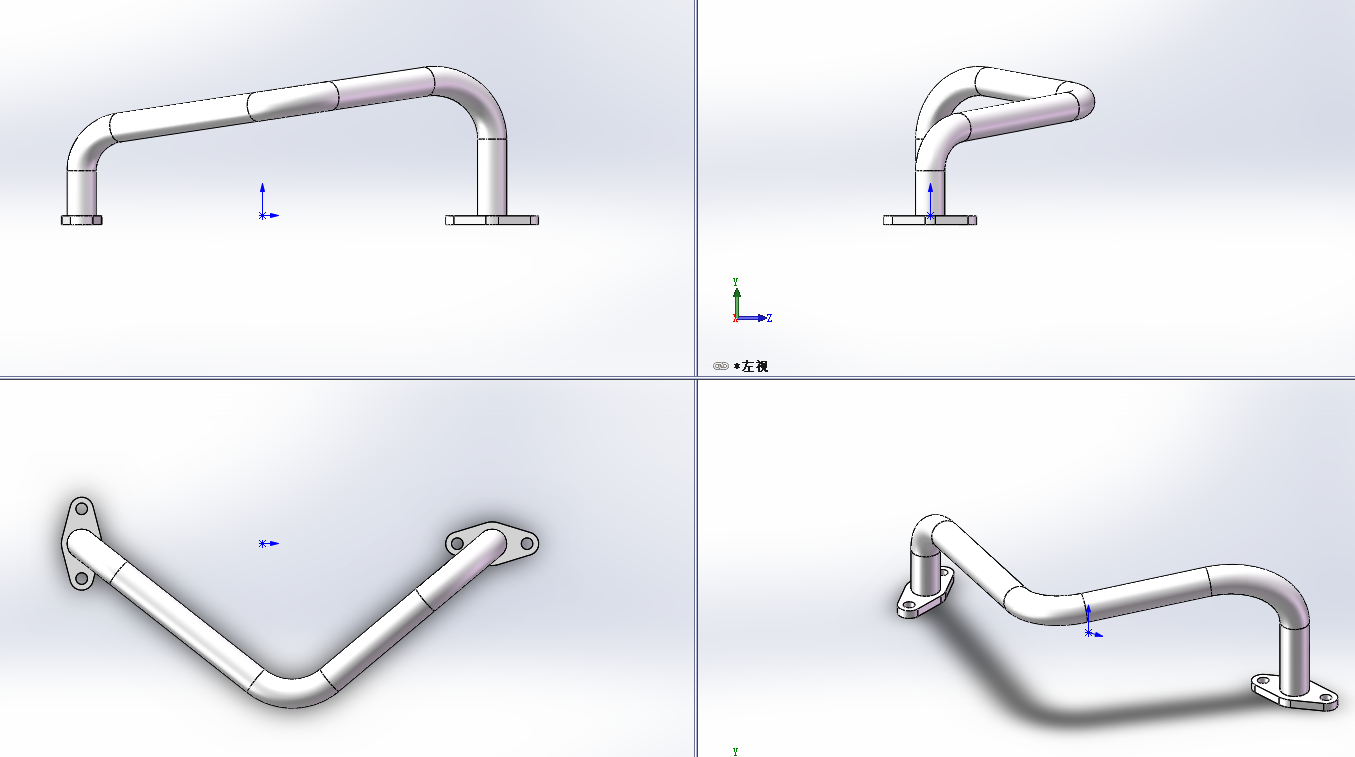This screenshot has width=1355, height=757.
Task: Select the origin marker in the isometric view
Action: 1088,632
